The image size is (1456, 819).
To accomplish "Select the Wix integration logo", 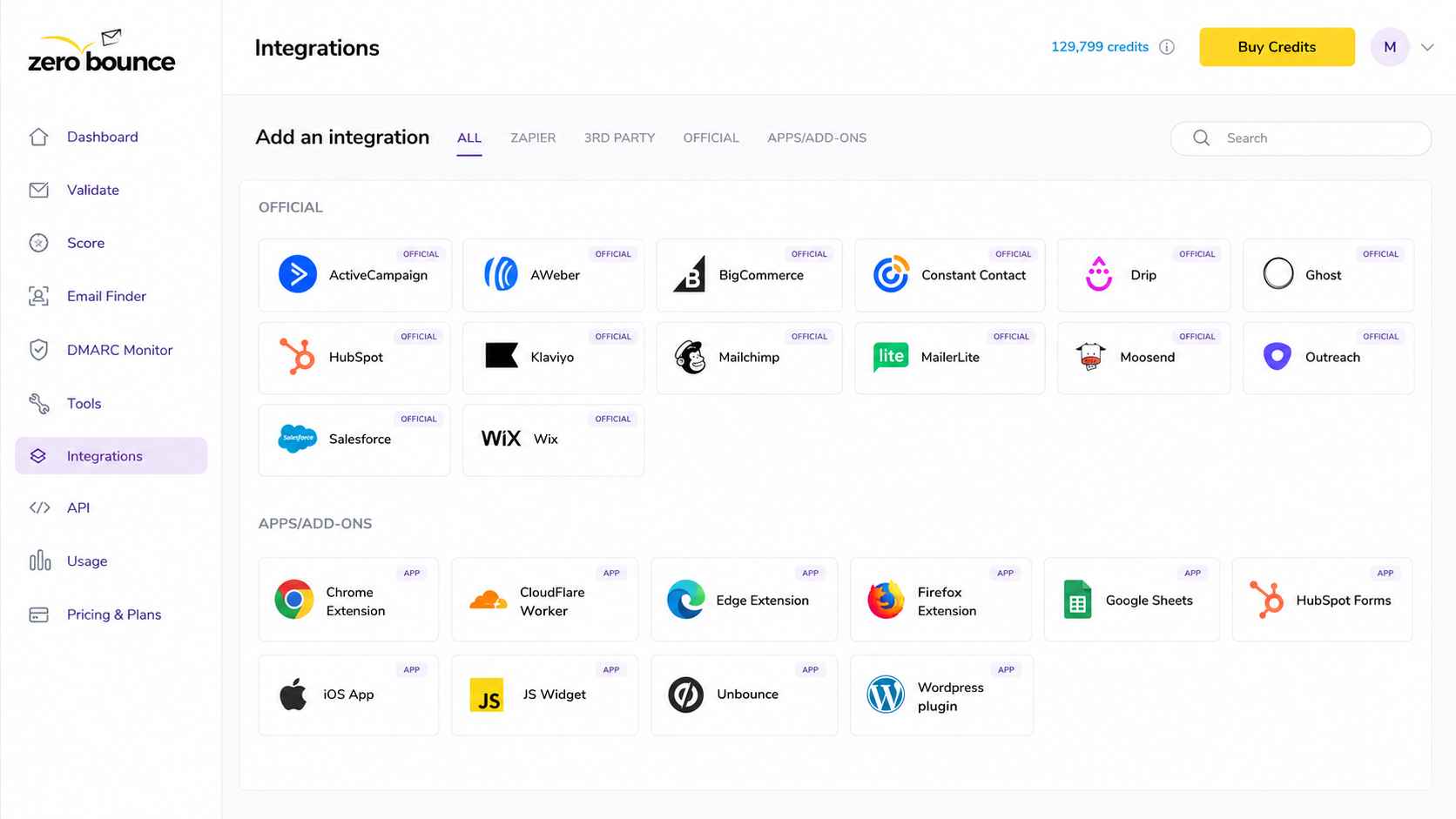I will coord(502,439).
